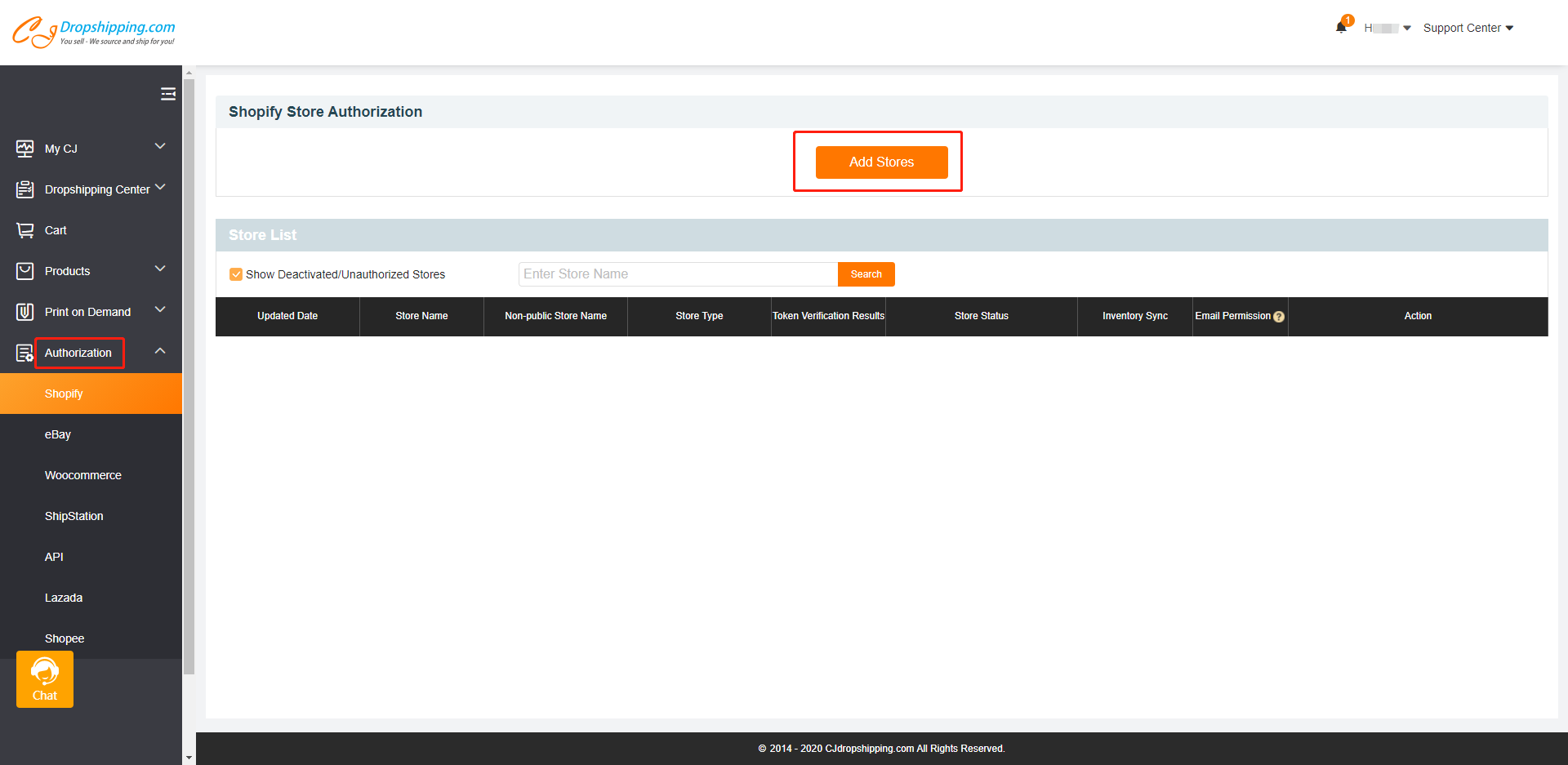This screenshot has height=765, width=1568.
Task: Open the Chat support widget
Action: pyautogui.click(x=45, y=679)
